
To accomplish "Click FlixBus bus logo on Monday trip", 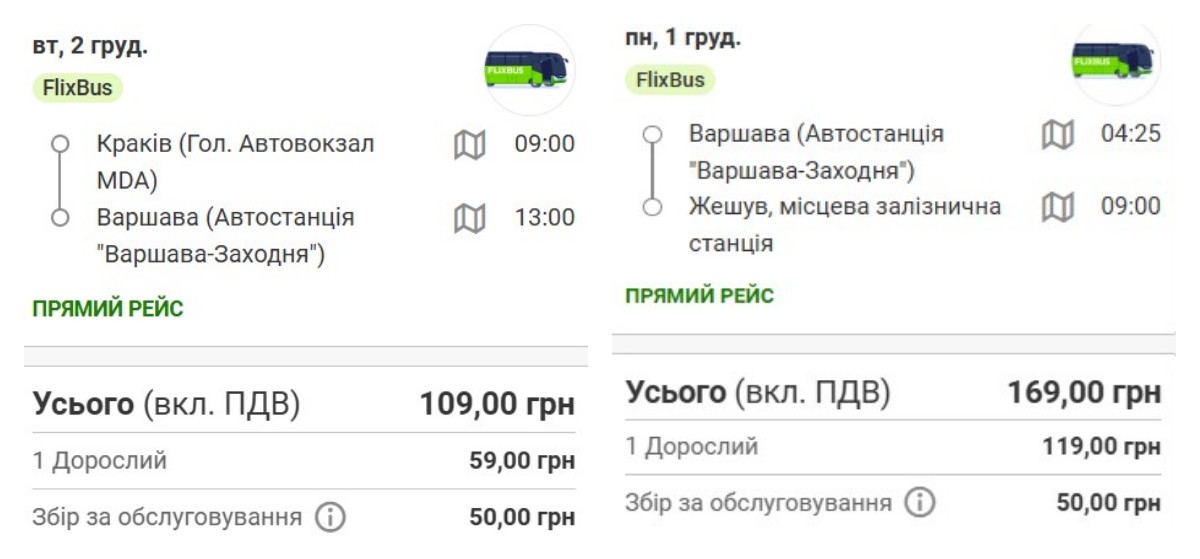I will [1114, 60].
